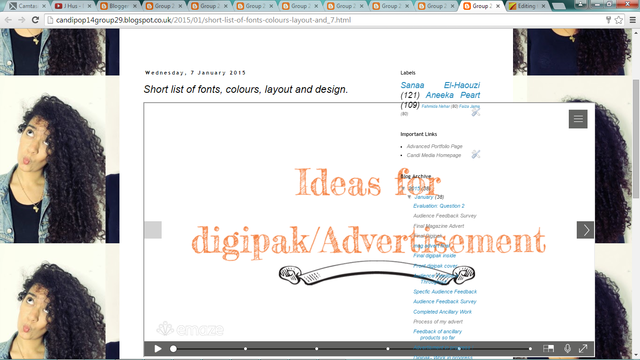Open the Aneeka Peart label link
Screen dimensions: 640x360
pyautogui.click(x=453, y=95)
